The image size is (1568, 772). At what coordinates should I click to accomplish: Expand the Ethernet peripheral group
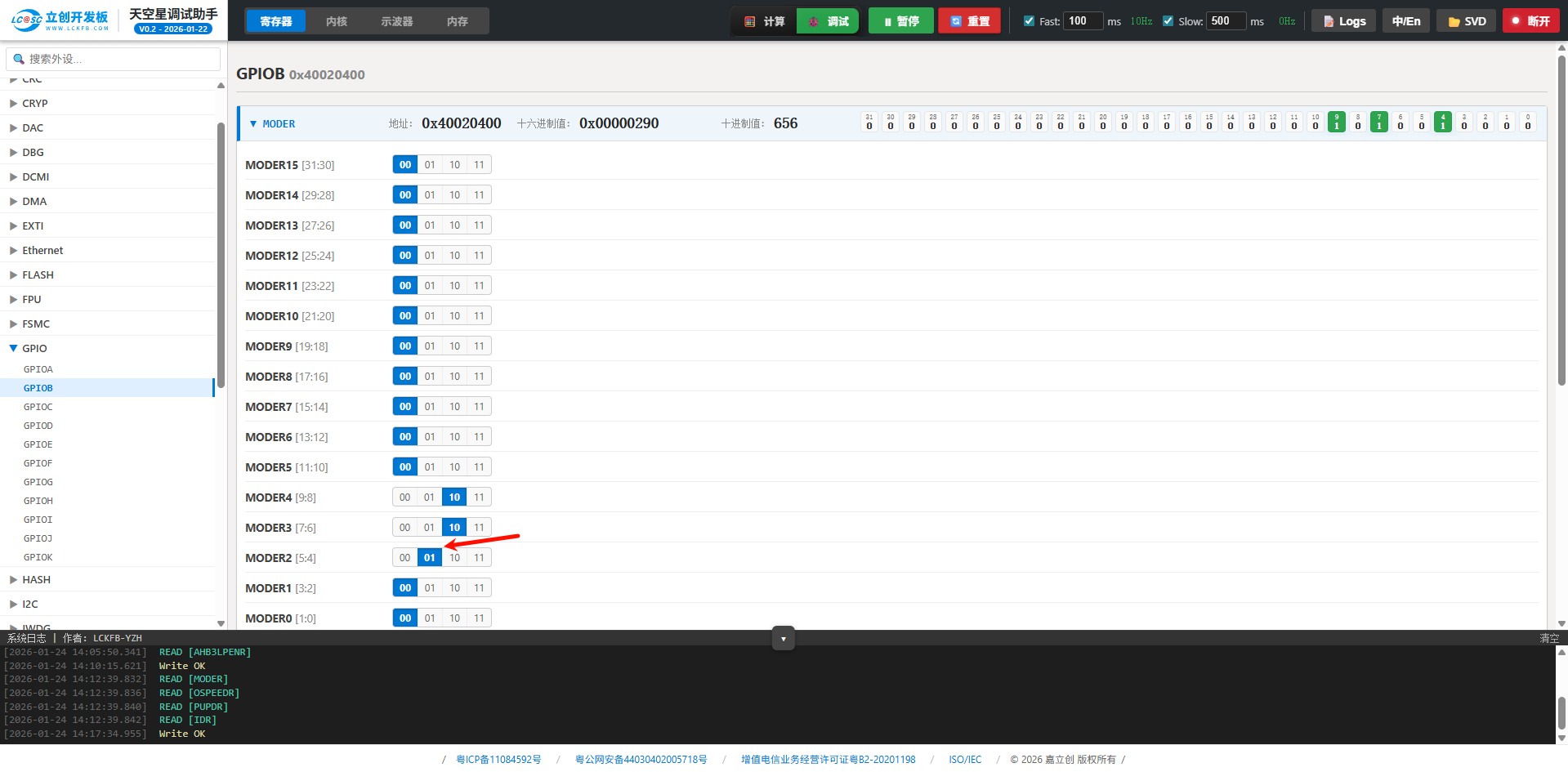14,251
